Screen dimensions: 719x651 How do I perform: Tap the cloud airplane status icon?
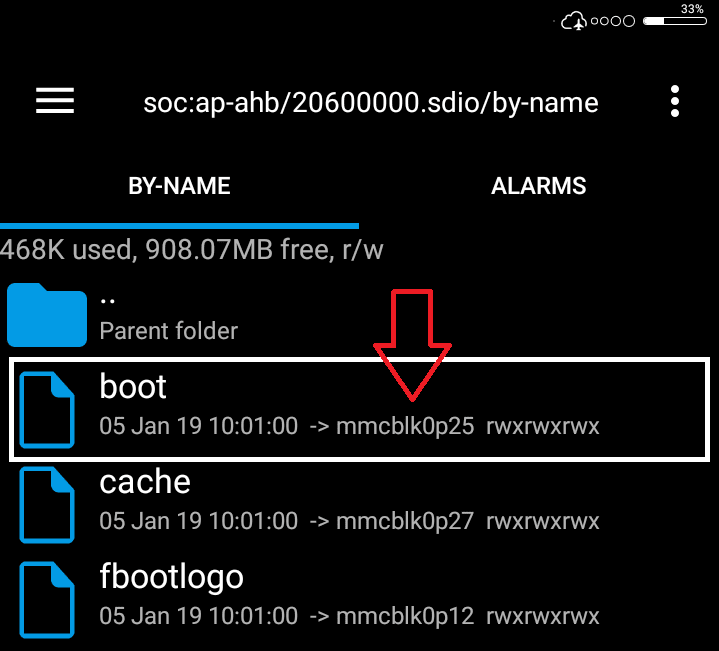tap(574, 21)
